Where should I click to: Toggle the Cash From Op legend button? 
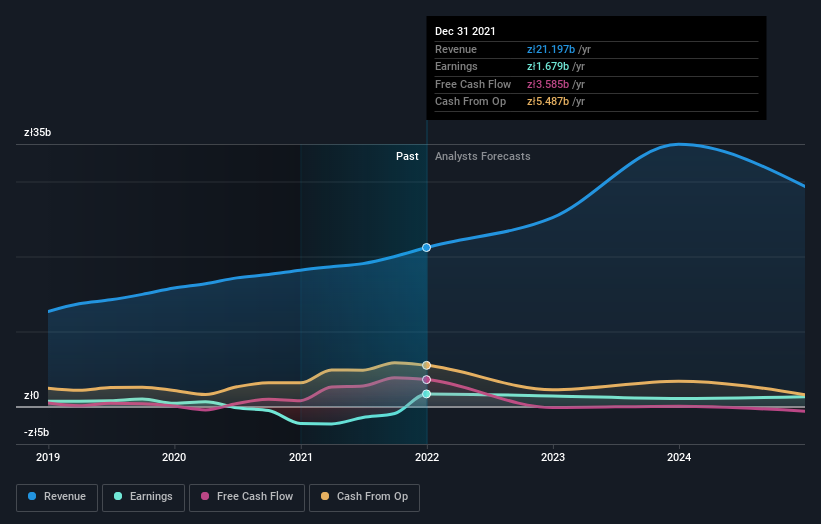click(x=364, y=497)
